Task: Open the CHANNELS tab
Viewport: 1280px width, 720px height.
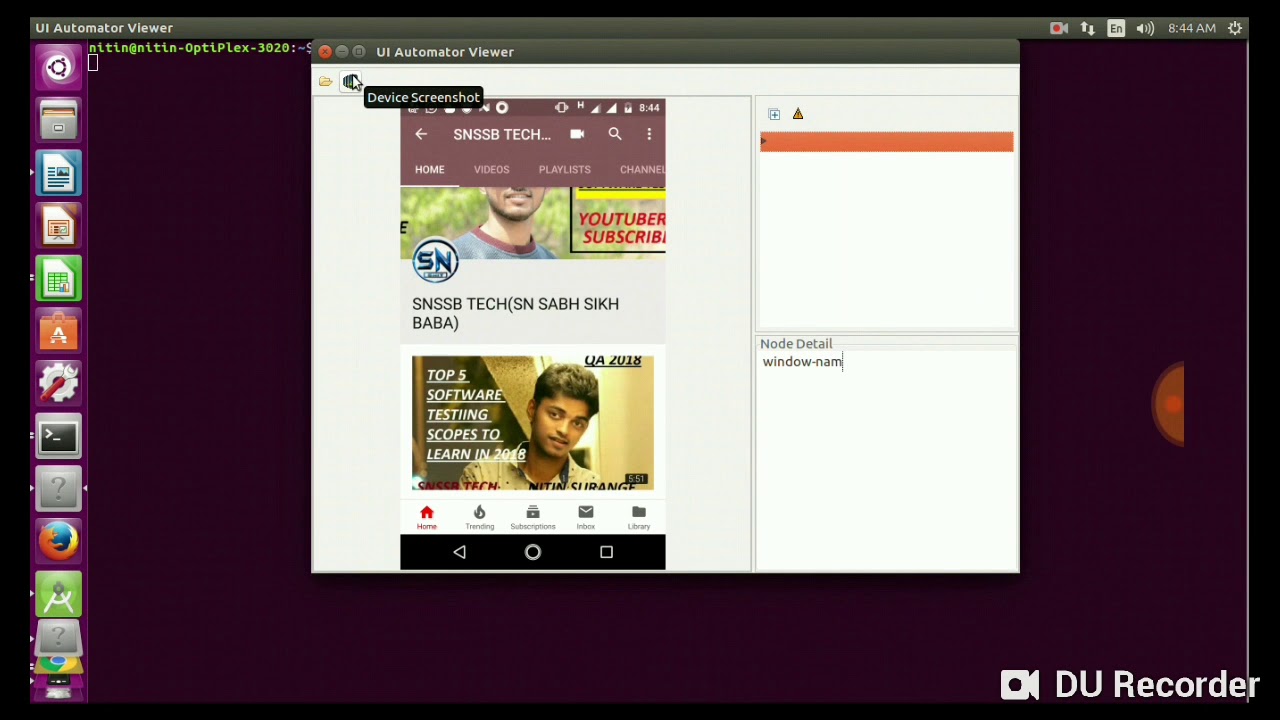Action: [x=642, y=169]
